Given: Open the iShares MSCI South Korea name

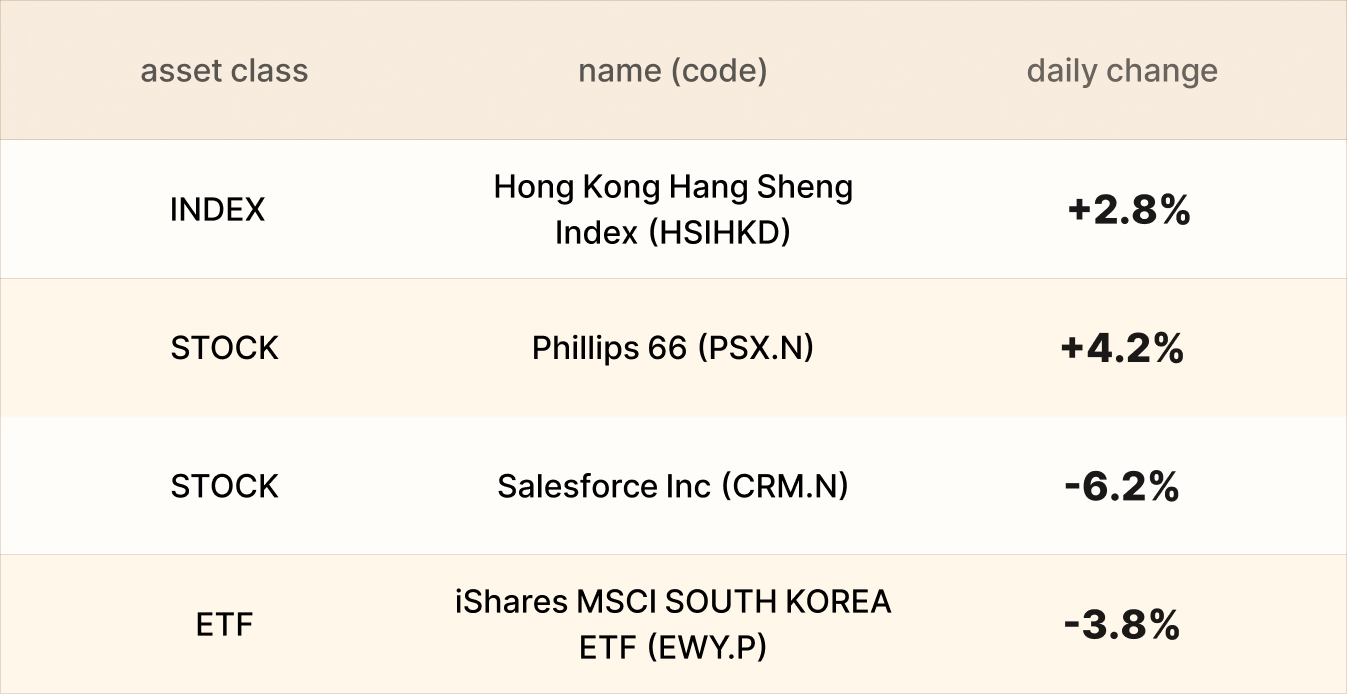Looking at the screenshot, I should click(x=555, y=603).
